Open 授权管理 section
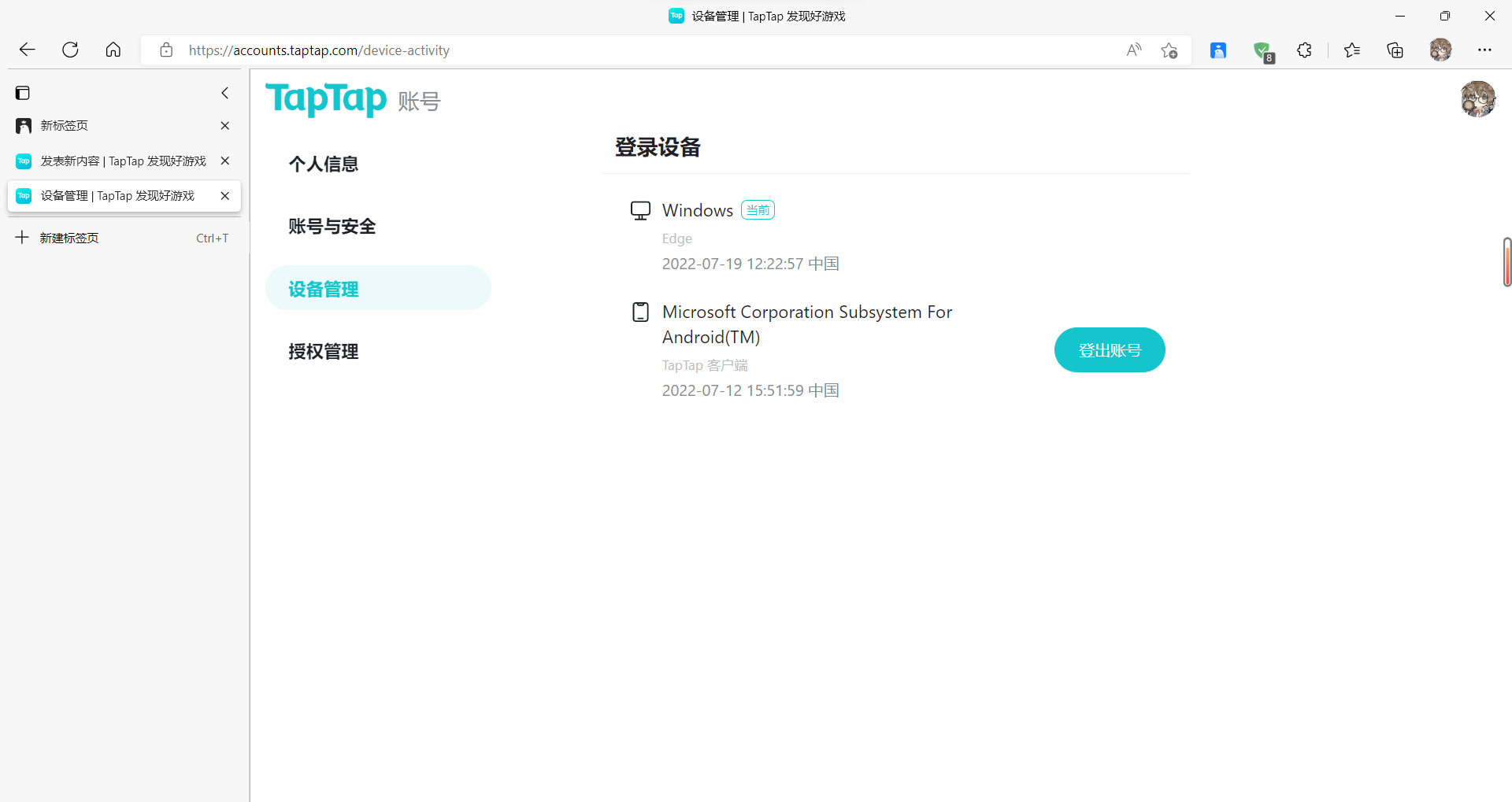 324,352
